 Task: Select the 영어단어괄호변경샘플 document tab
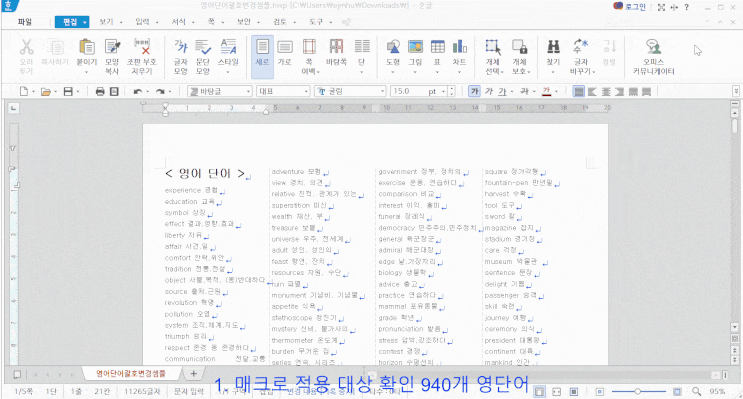click(x=131, y=373)
